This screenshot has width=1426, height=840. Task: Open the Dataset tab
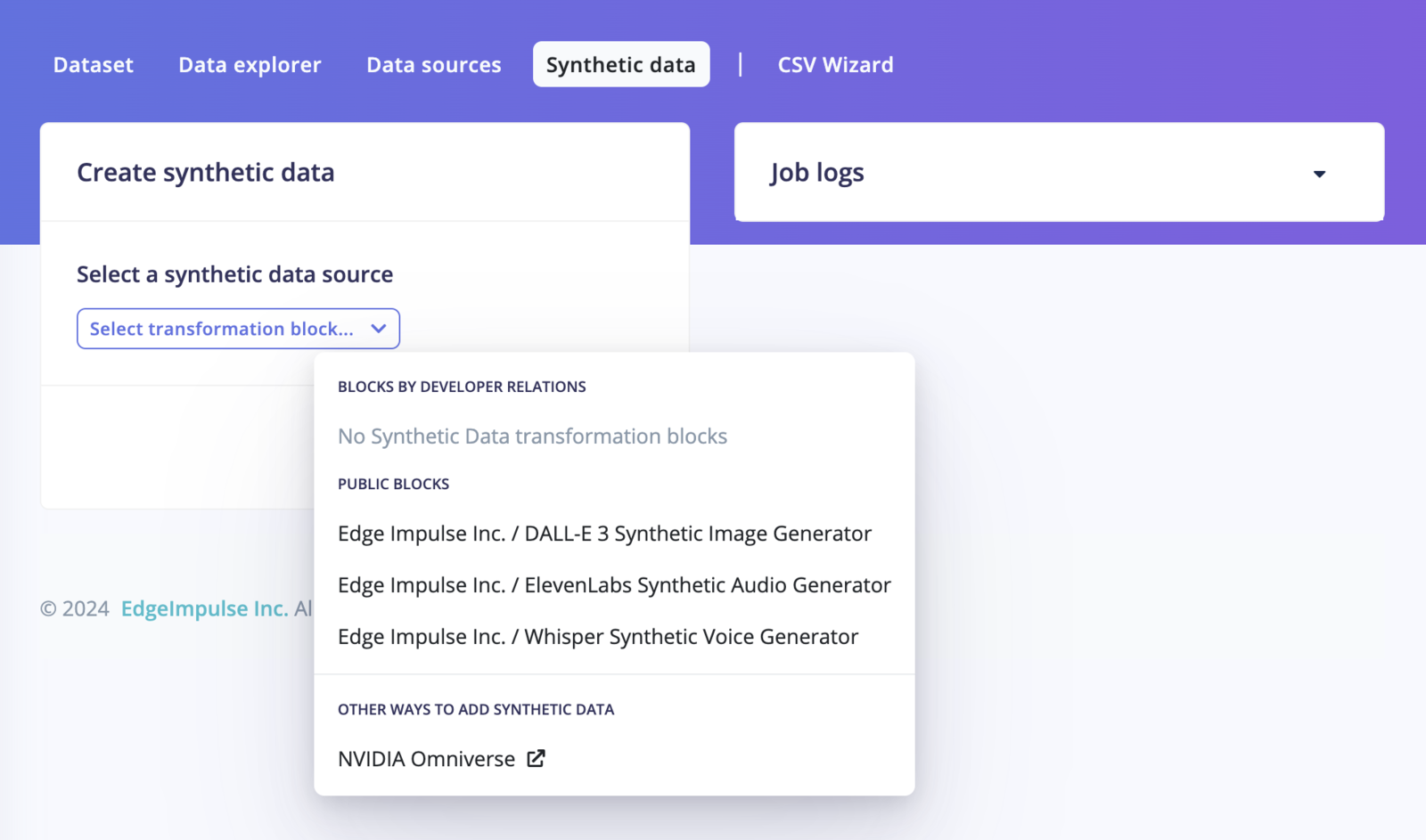94,65
